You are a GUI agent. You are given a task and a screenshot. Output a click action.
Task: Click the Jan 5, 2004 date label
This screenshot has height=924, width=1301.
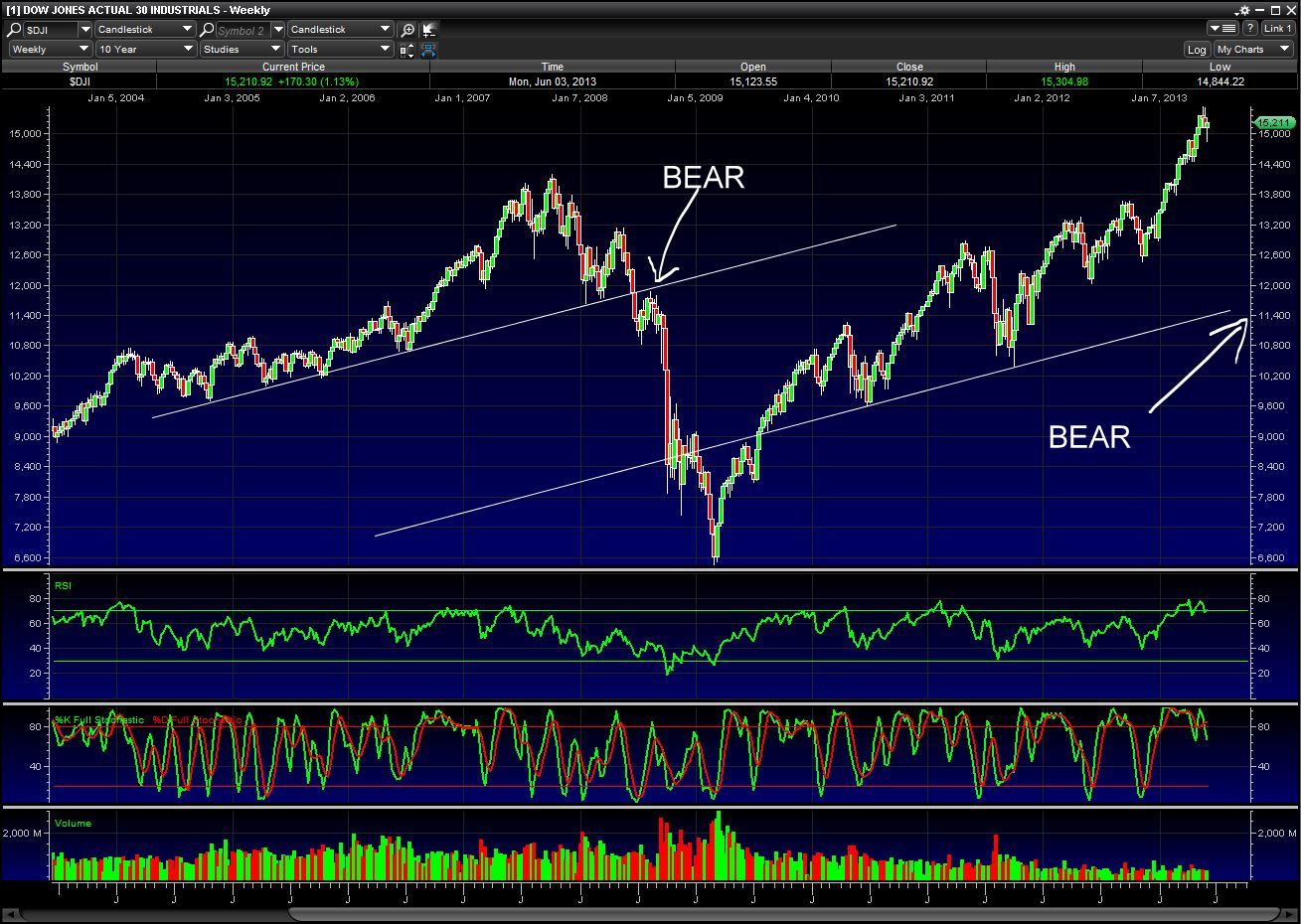116,98
